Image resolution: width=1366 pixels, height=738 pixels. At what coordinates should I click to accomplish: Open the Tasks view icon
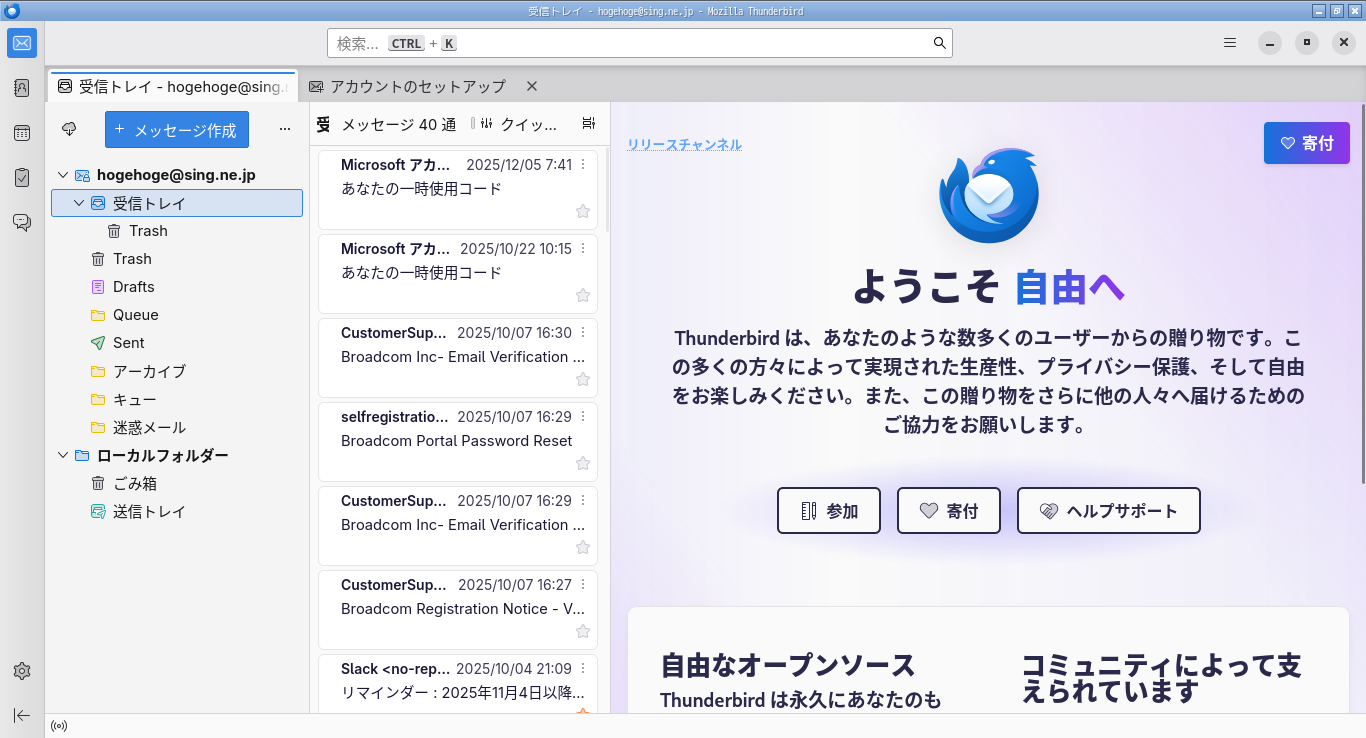[21, 178]
